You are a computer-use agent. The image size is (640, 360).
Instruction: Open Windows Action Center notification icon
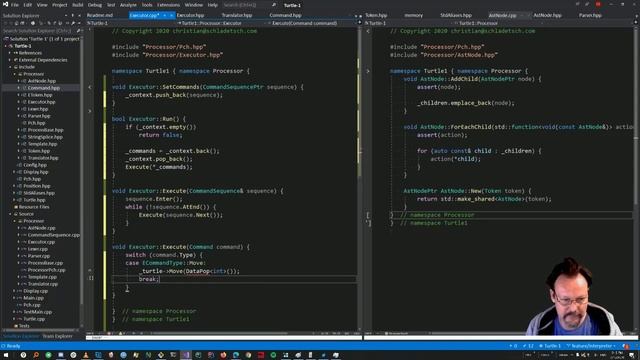point(632,355)
